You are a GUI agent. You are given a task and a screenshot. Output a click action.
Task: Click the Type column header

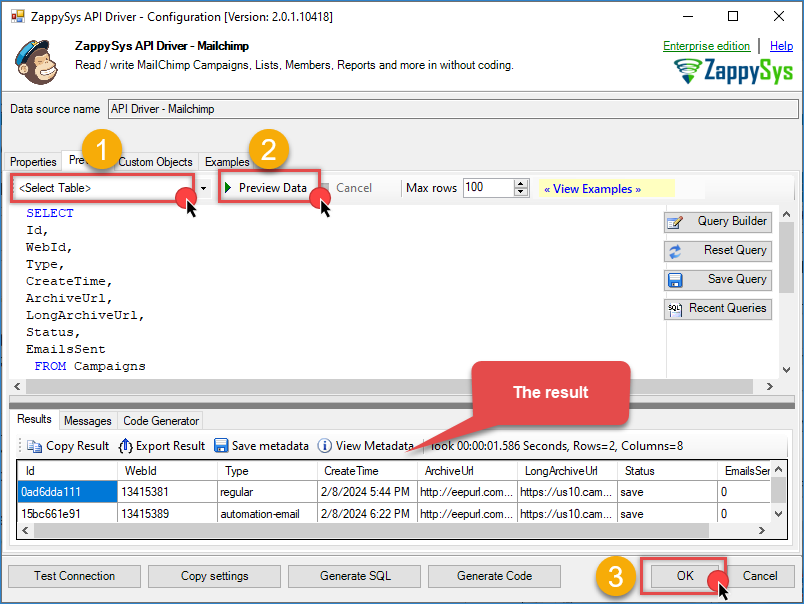coord(267,471)
